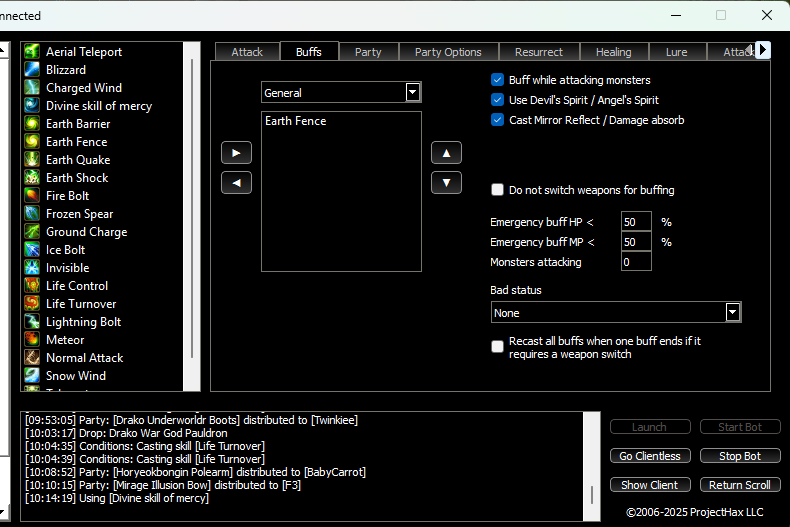Image resolution: width=790 pixels, height=527 pixels.
Task: Switch to the Party Options tab
Action: [448, 52]
